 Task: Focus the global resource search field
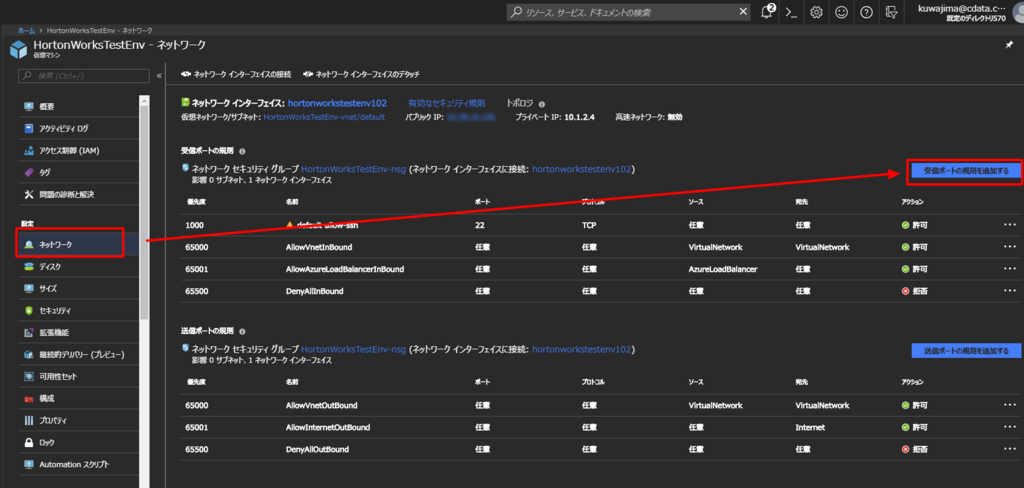[629, 12]
